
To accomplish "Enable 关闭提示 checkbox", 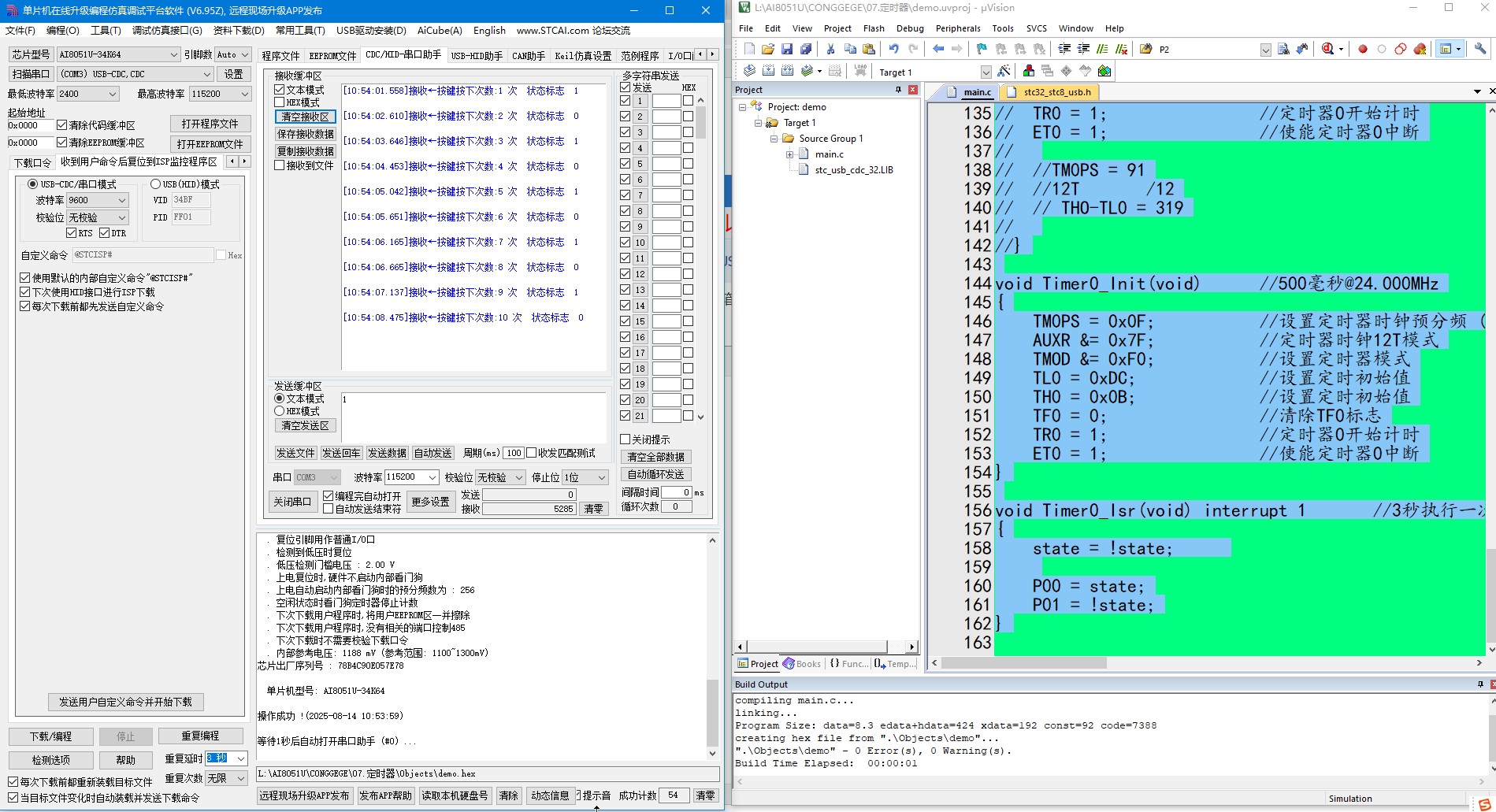I will pos(625,439).
